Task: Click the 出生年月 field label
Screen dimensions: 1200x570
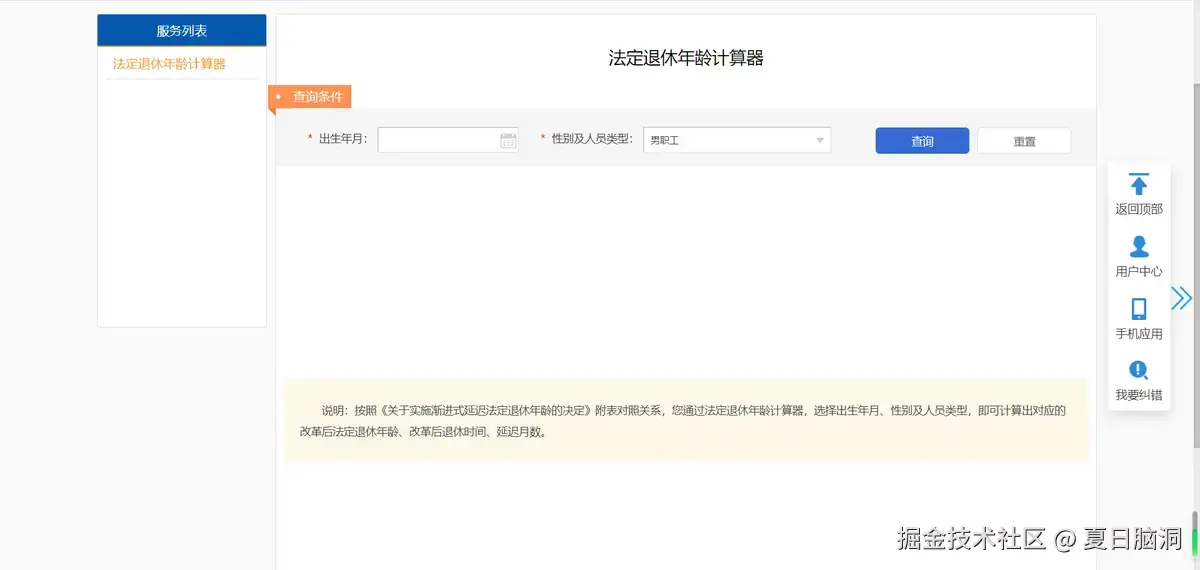Action: pyautogui.click(x=343, y=139)
